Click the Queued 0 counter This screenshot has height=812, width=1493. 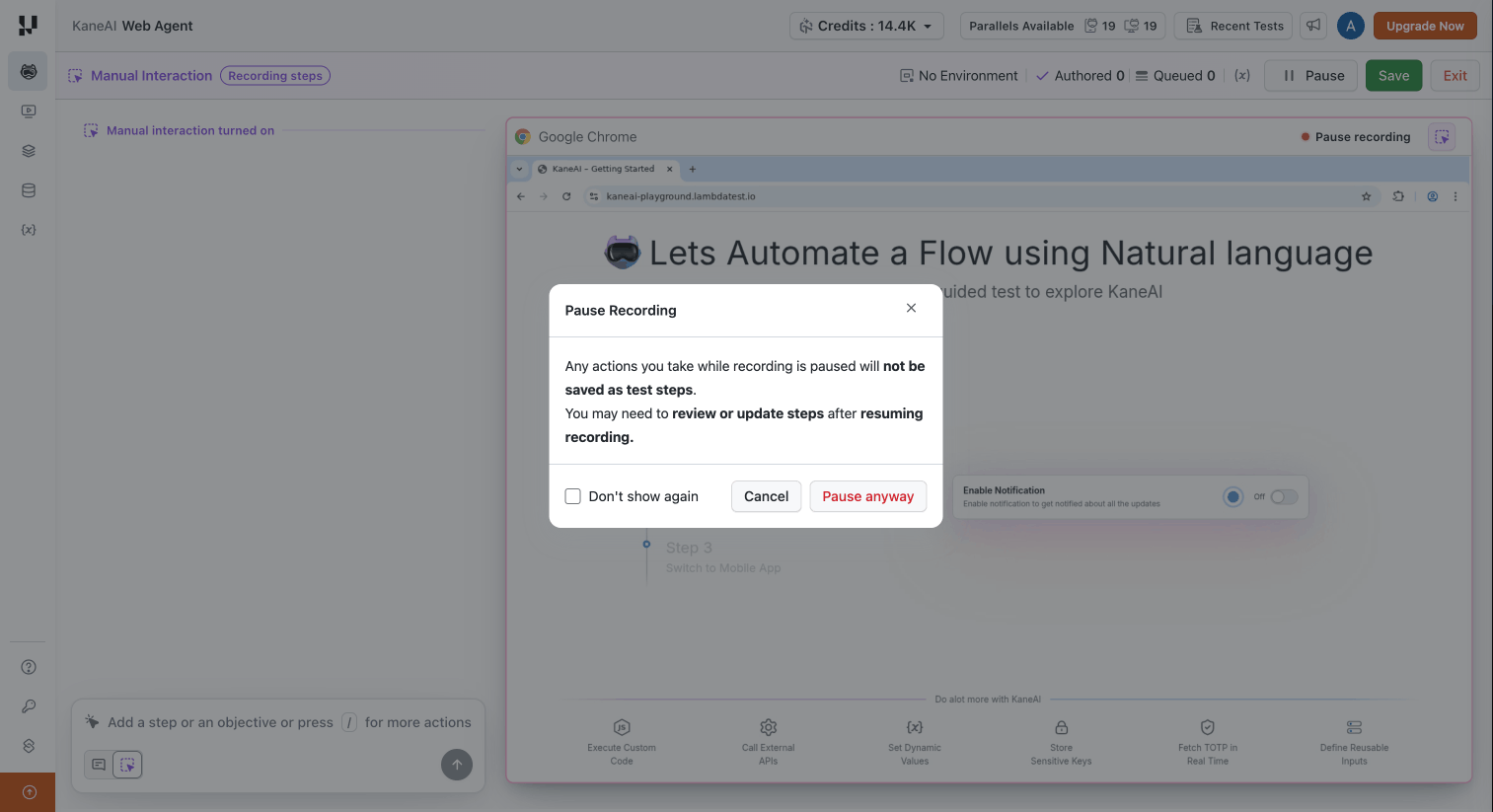[1175, 76]
